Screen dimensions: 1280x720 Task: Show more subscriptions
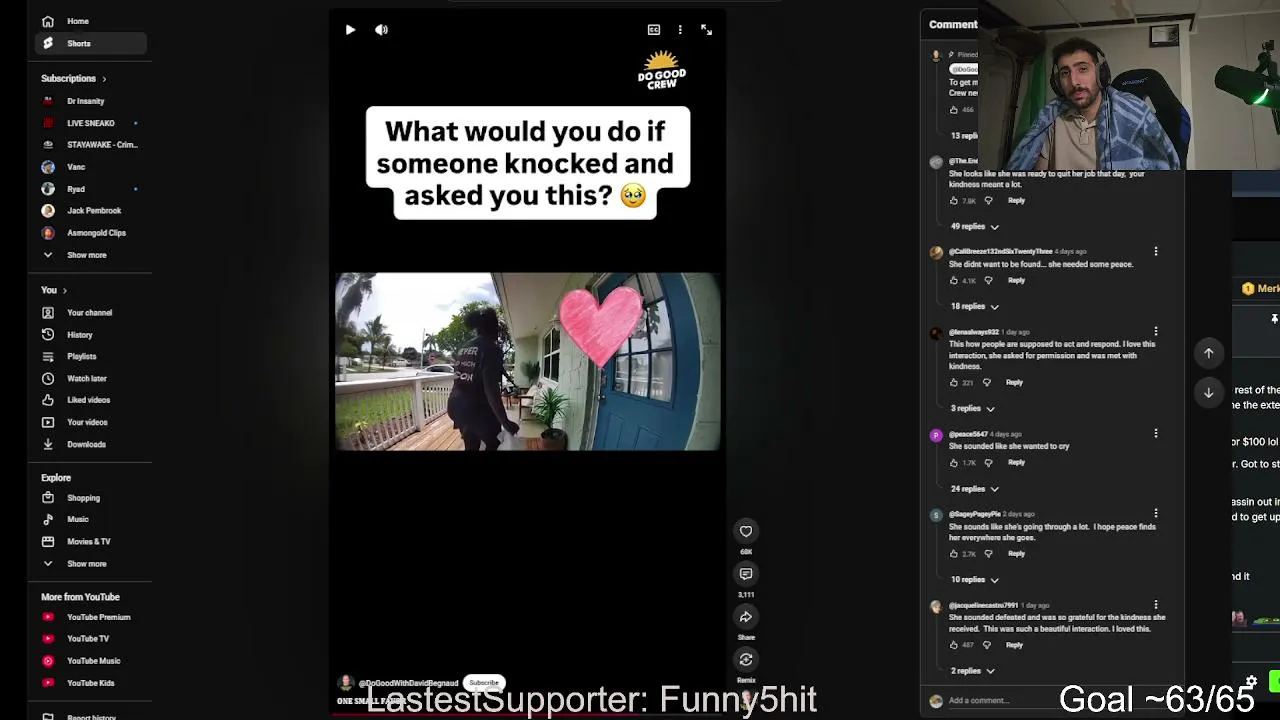(89, 255)
